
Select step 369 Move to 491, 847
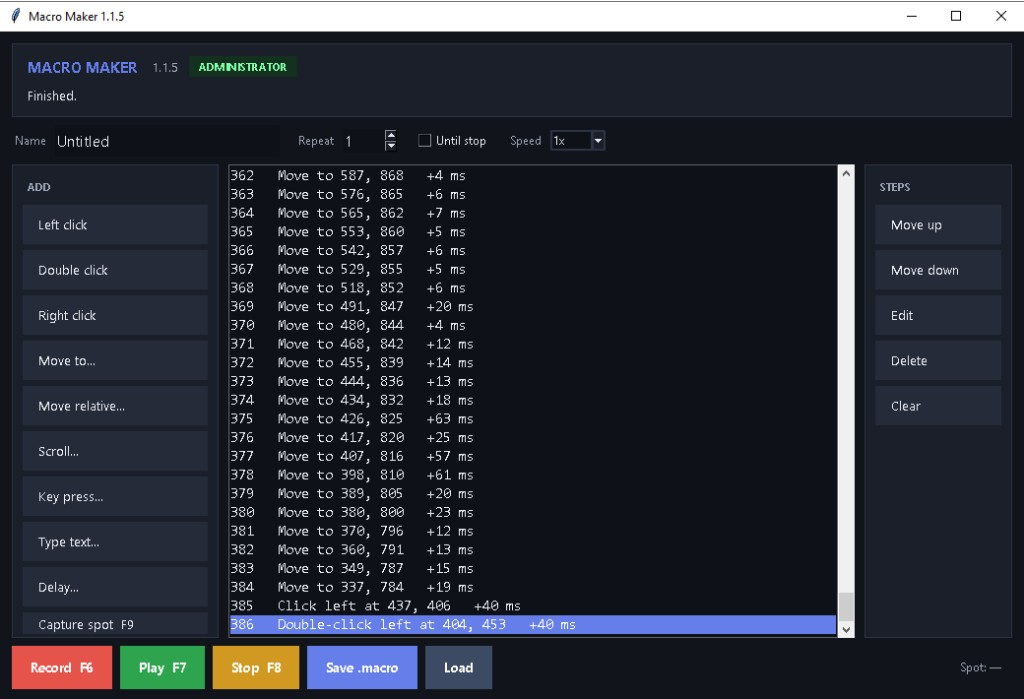click(x=533, y=306)
